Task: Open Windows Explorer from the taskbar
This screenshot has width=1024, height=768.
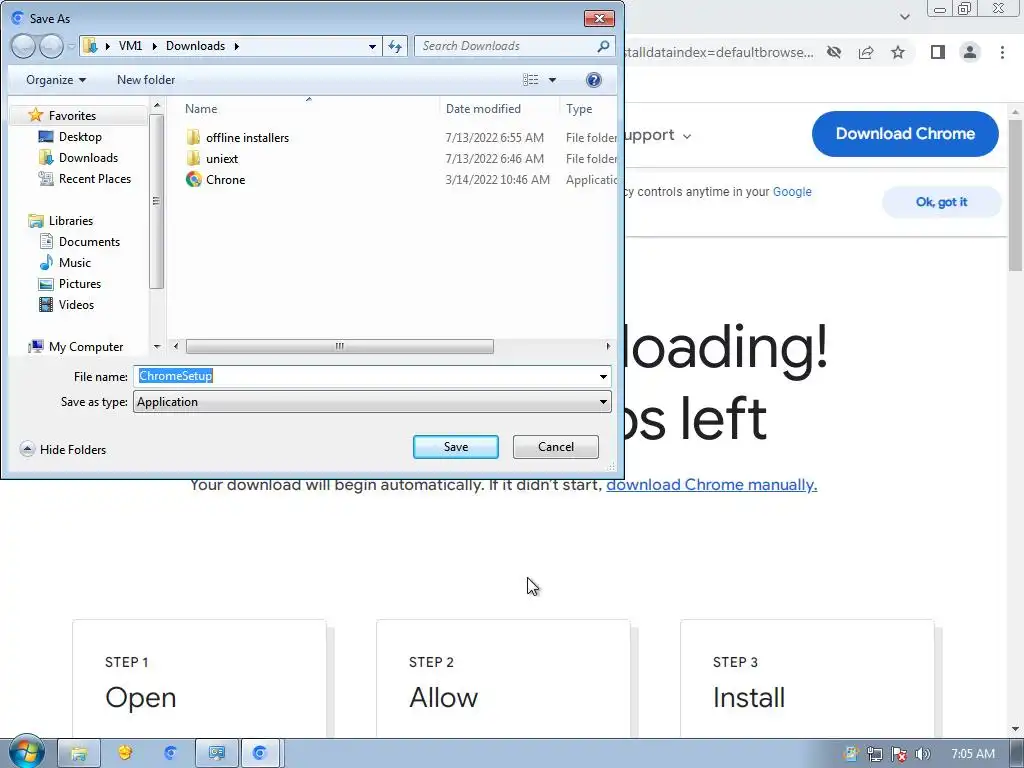Action: click(79, 754)
